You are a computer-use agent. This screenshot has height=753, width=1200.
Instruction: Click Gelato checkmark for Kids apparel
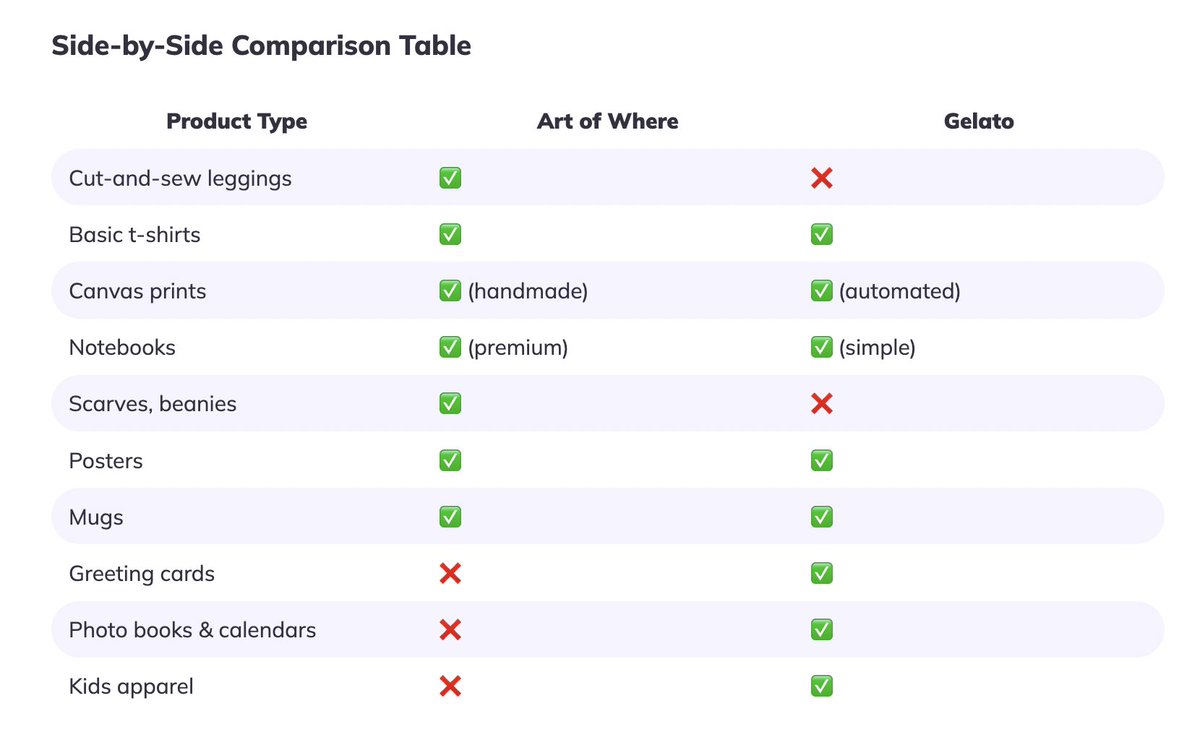(x=821, y=686)
